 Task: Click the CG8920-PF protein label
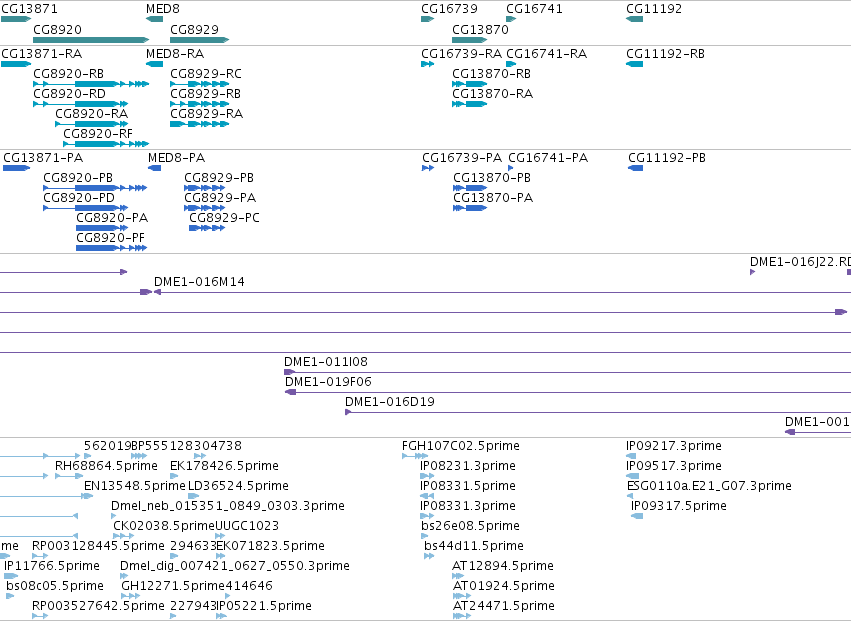111,238
